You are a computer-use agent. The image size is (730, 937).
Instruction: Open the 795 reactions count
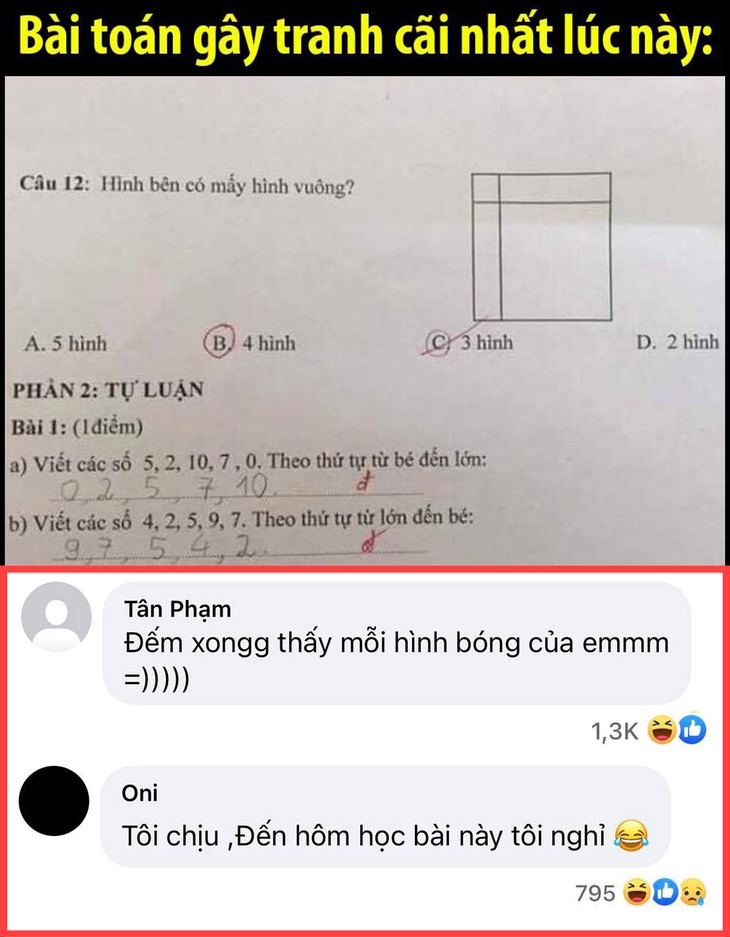595,893
